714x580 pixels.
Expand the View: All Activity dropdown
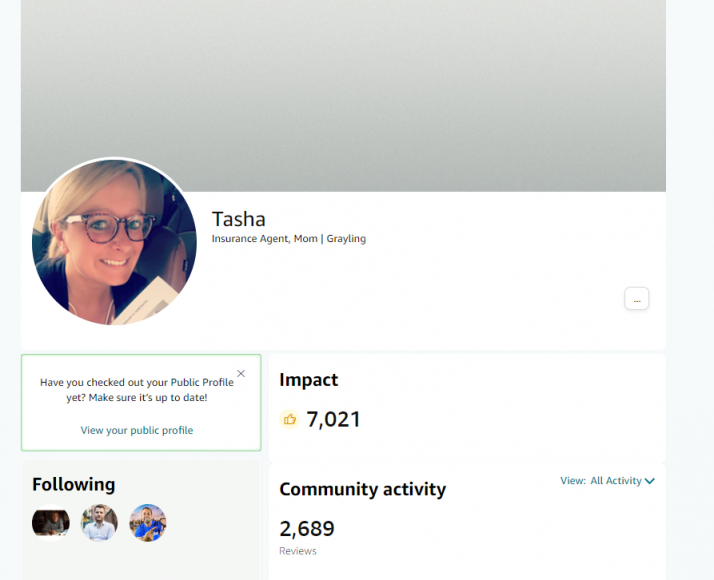coord(607,481)
